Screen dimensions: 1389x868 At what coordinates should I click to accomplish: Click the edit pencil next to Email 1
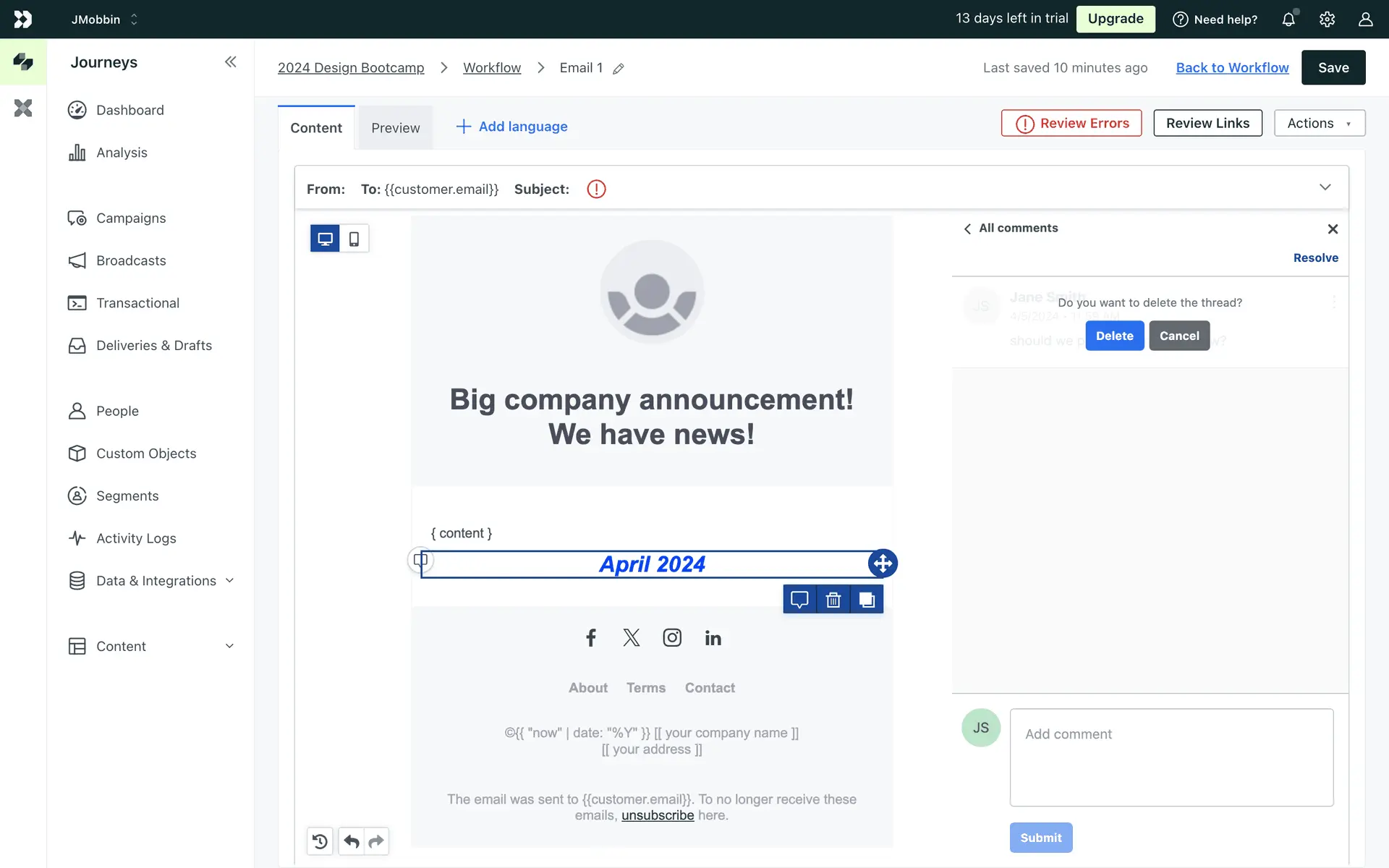(619, 69)
